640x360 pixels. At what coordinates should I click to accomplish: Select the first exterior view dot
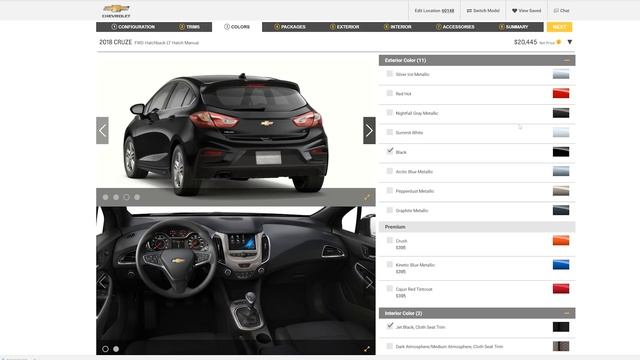[105, 197]
